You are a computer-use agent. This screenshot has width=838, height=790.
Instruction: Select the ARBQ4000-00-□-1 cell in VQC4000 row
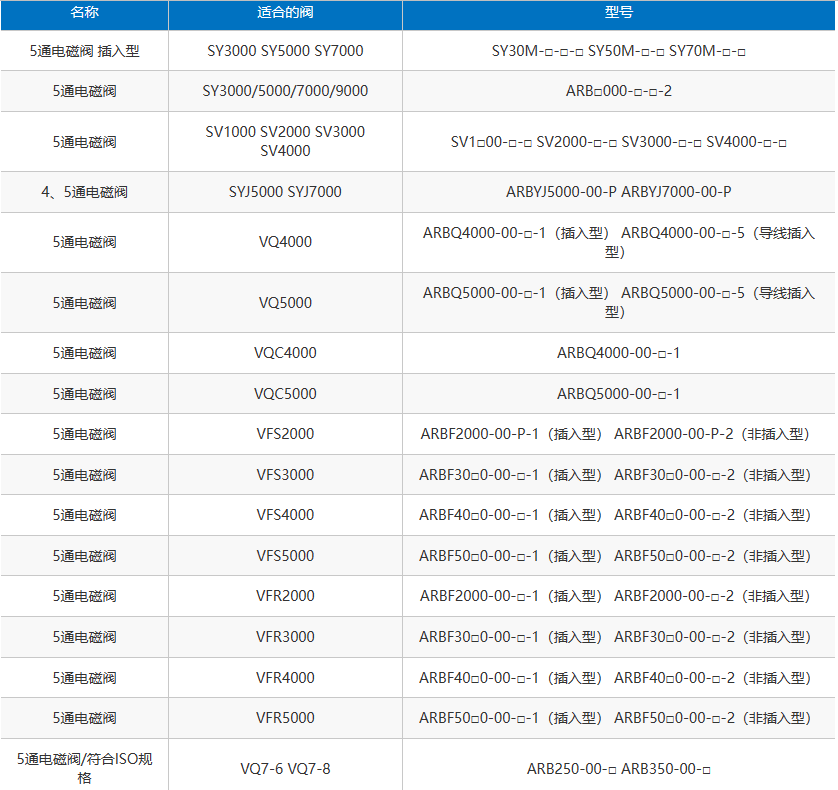point(618,353)
